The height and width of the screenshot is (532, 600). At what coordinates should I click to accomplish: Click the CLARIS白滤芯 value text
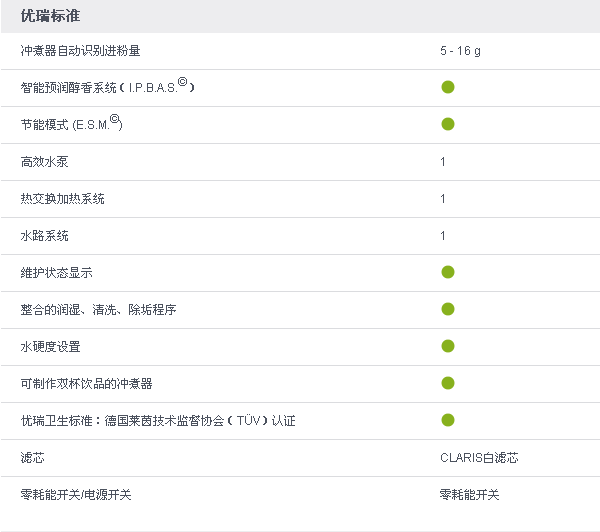tap(479, 457)
